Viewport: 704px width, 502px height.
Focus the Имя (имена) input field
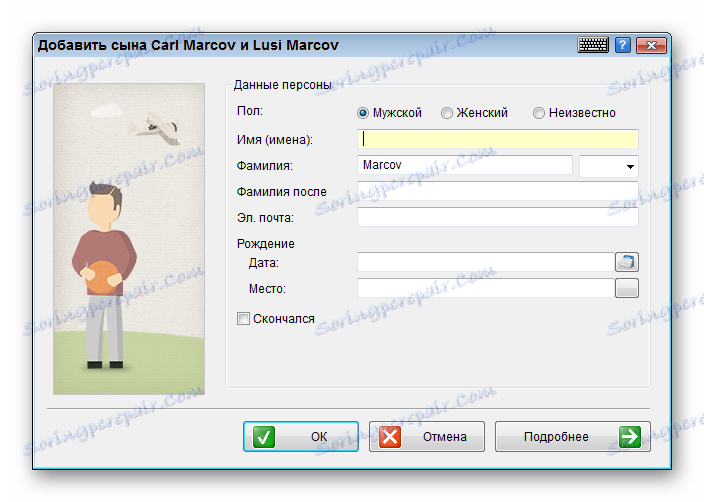497,139
